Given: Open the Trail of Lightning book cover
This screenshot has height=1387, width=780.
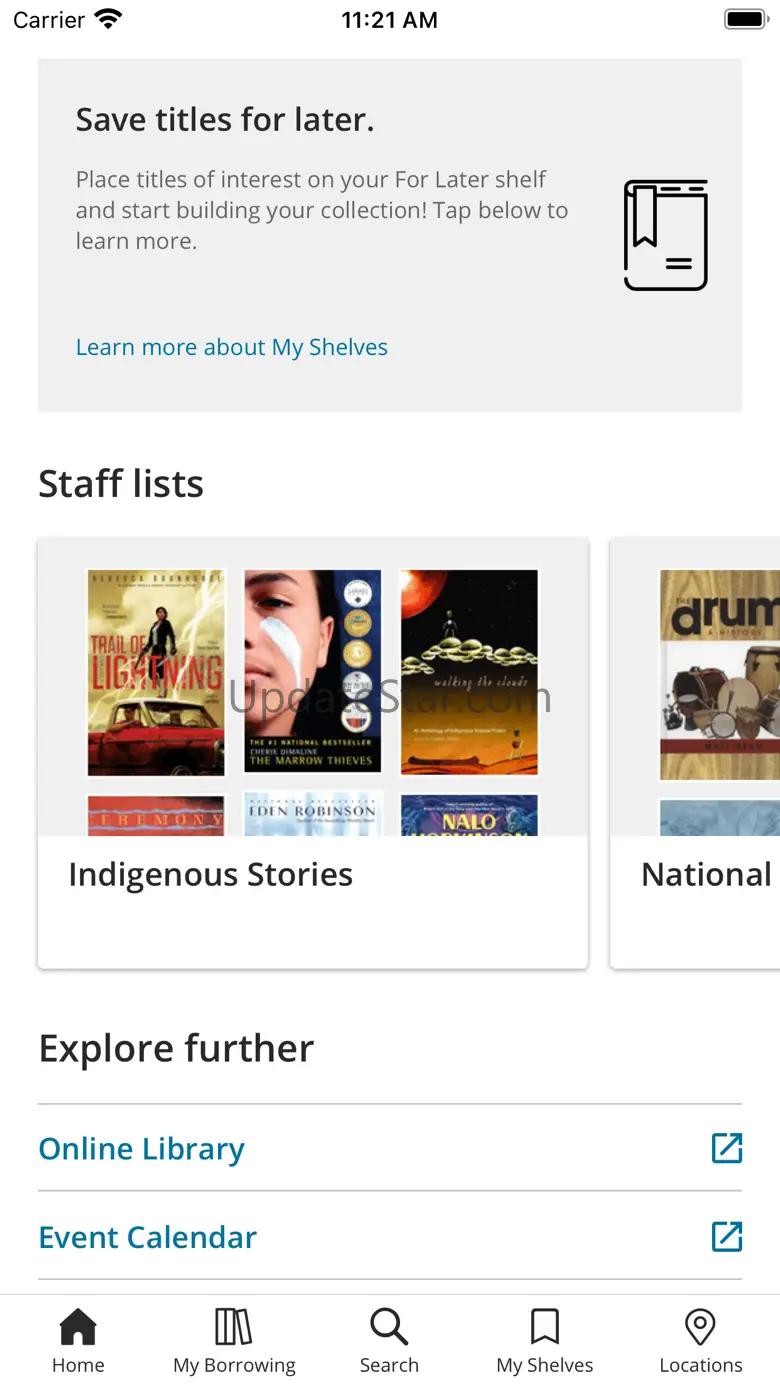Looking at the screenshot, I should pos(156,673).
